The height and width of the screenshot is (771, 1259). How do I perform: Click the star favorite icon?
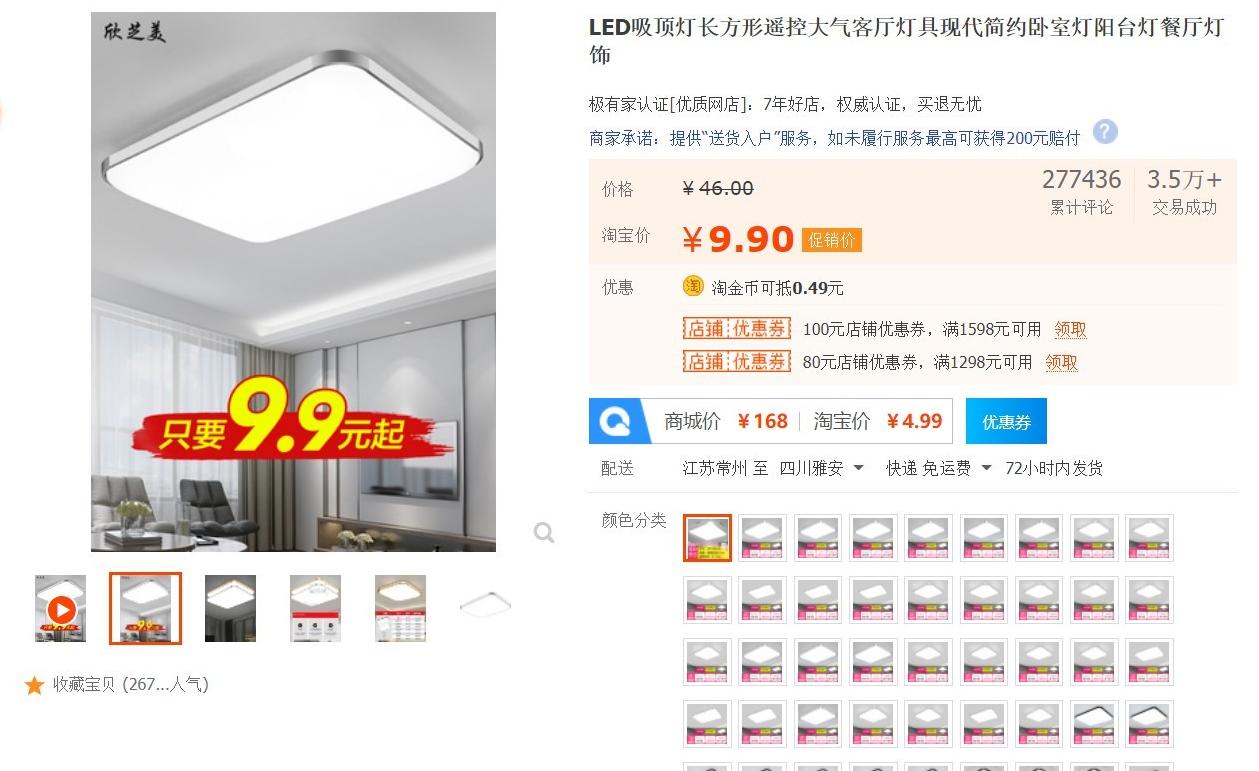35,685
